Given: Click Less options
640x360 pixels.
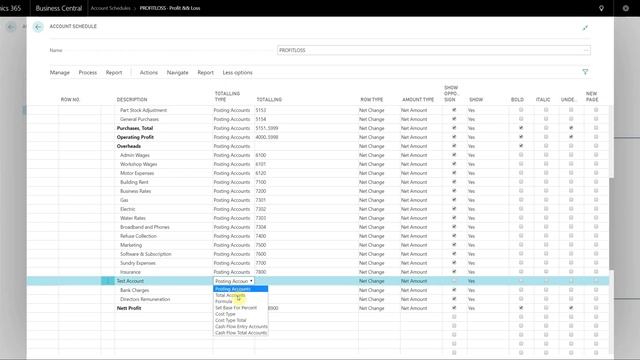Looking at the screenshot, I should [238, 72].
